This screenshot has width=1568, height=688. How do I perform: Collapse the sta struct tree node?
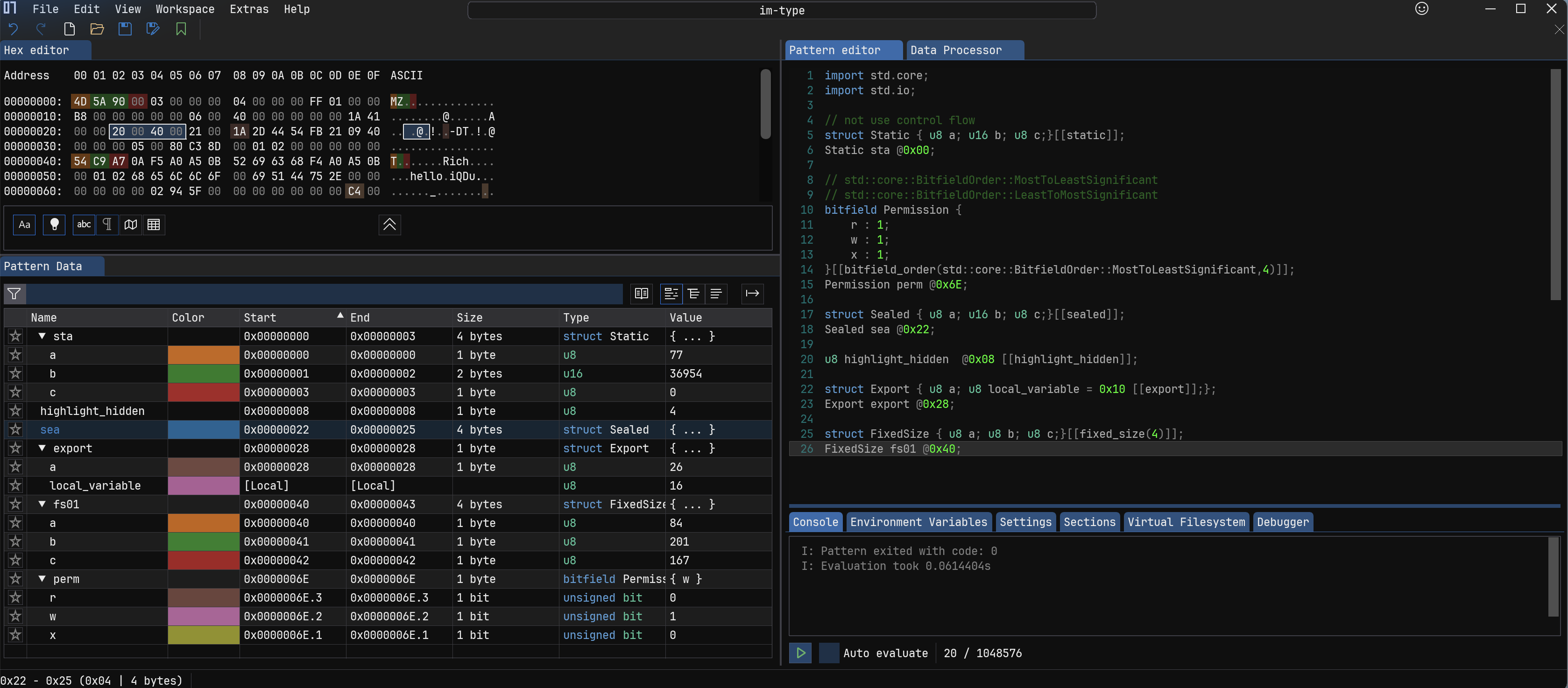42,336
